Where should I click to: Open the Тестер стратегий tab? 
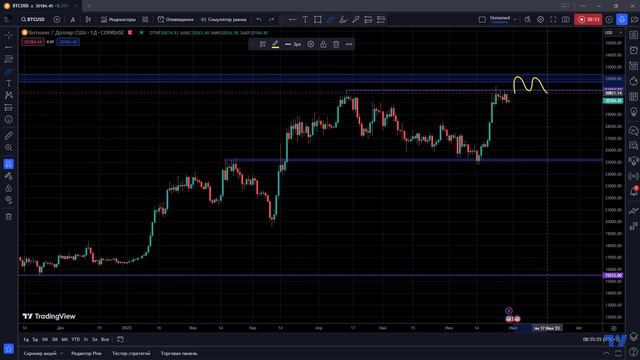click(131, 353)
